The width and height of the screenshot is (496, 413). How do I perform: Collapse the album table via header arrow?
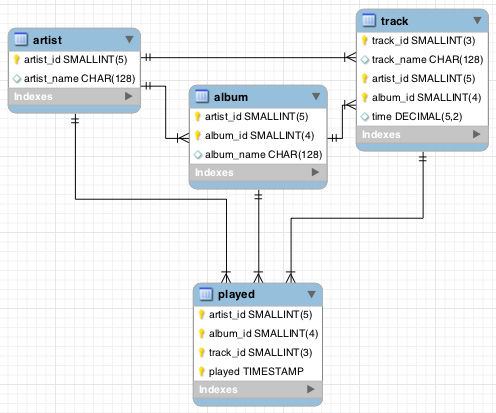[x=316, y=97]
